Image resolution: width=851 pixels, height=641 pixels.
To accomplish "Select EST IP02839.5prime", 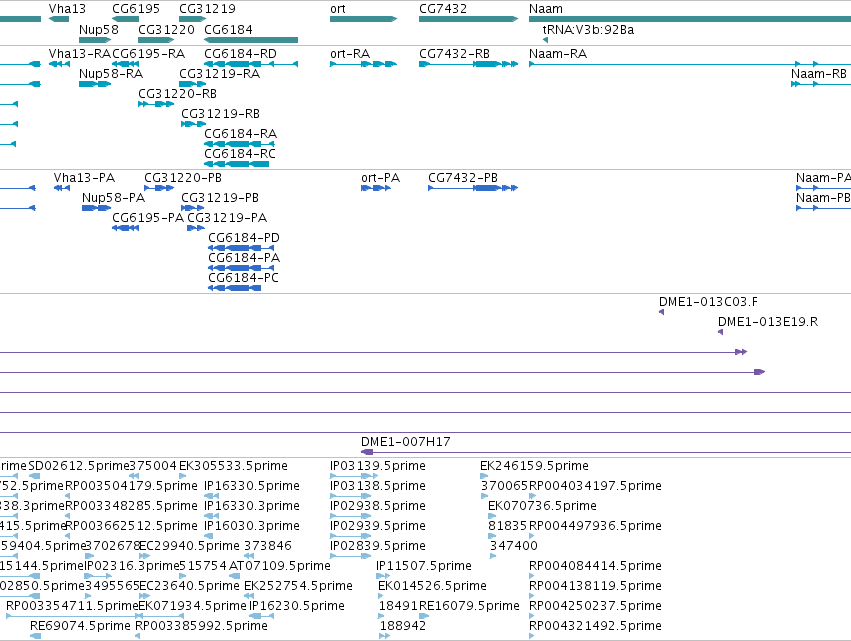I will [x=351, y=556].
